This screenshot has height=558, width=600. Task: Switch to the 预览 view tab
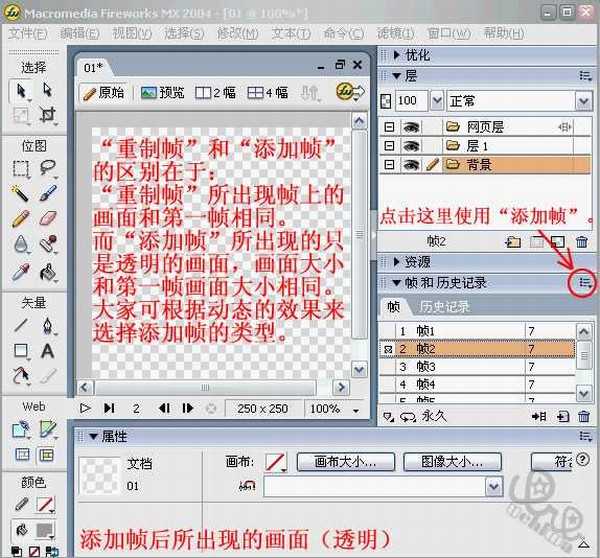coord(163,92)
